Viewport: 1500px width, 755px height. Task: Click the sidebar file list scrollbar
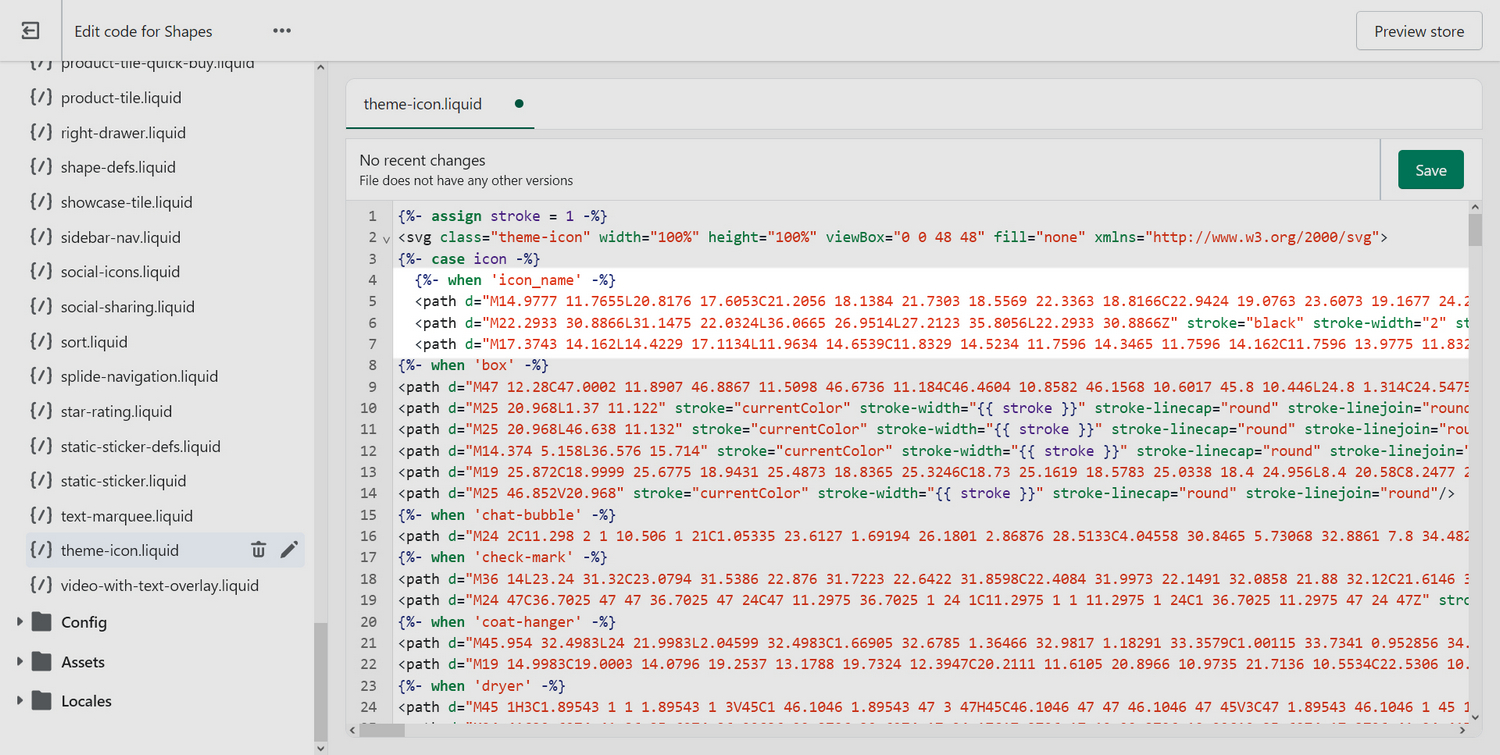320,680
